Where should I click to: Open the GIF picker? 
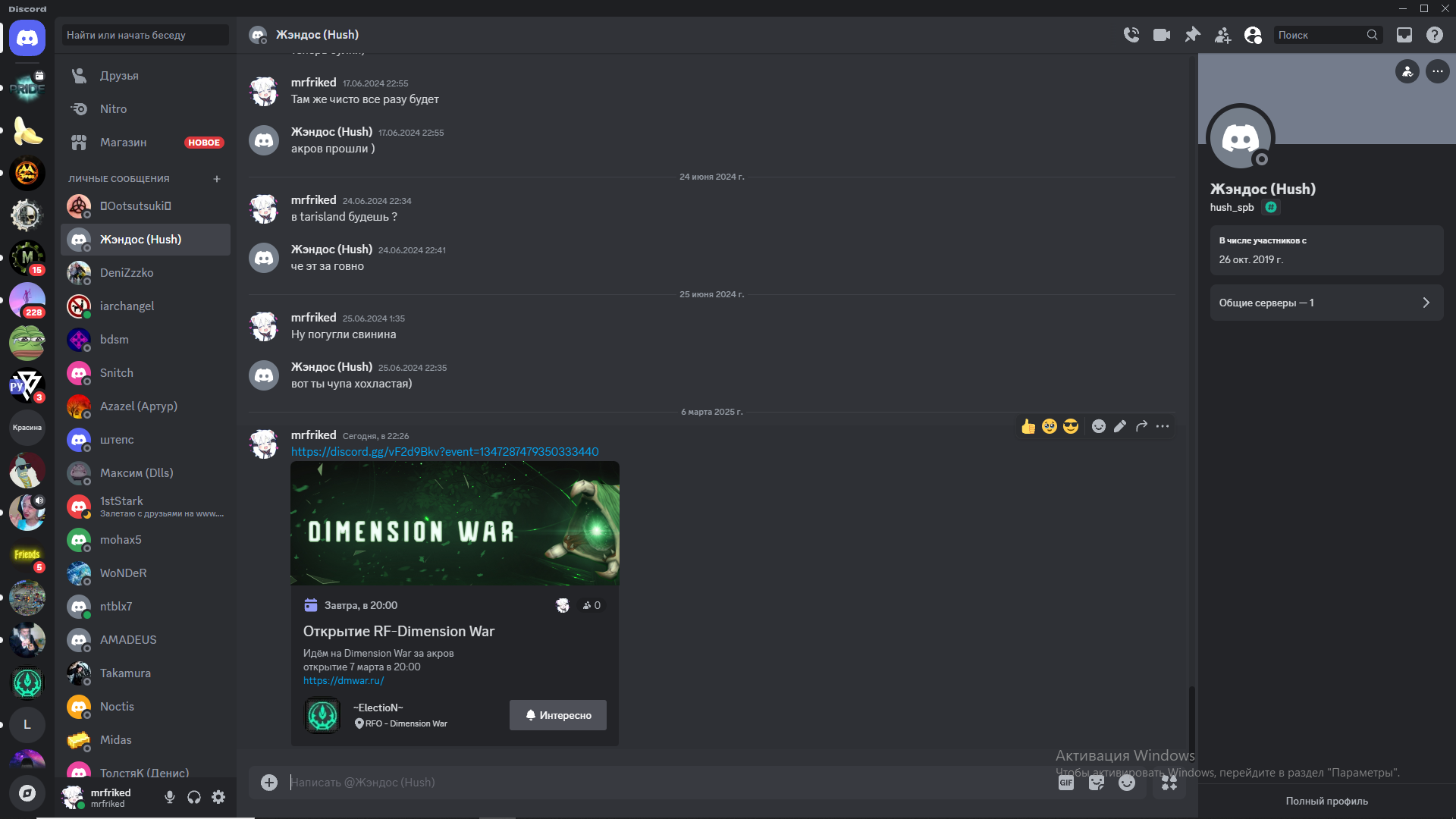[x=1066, y=783]
